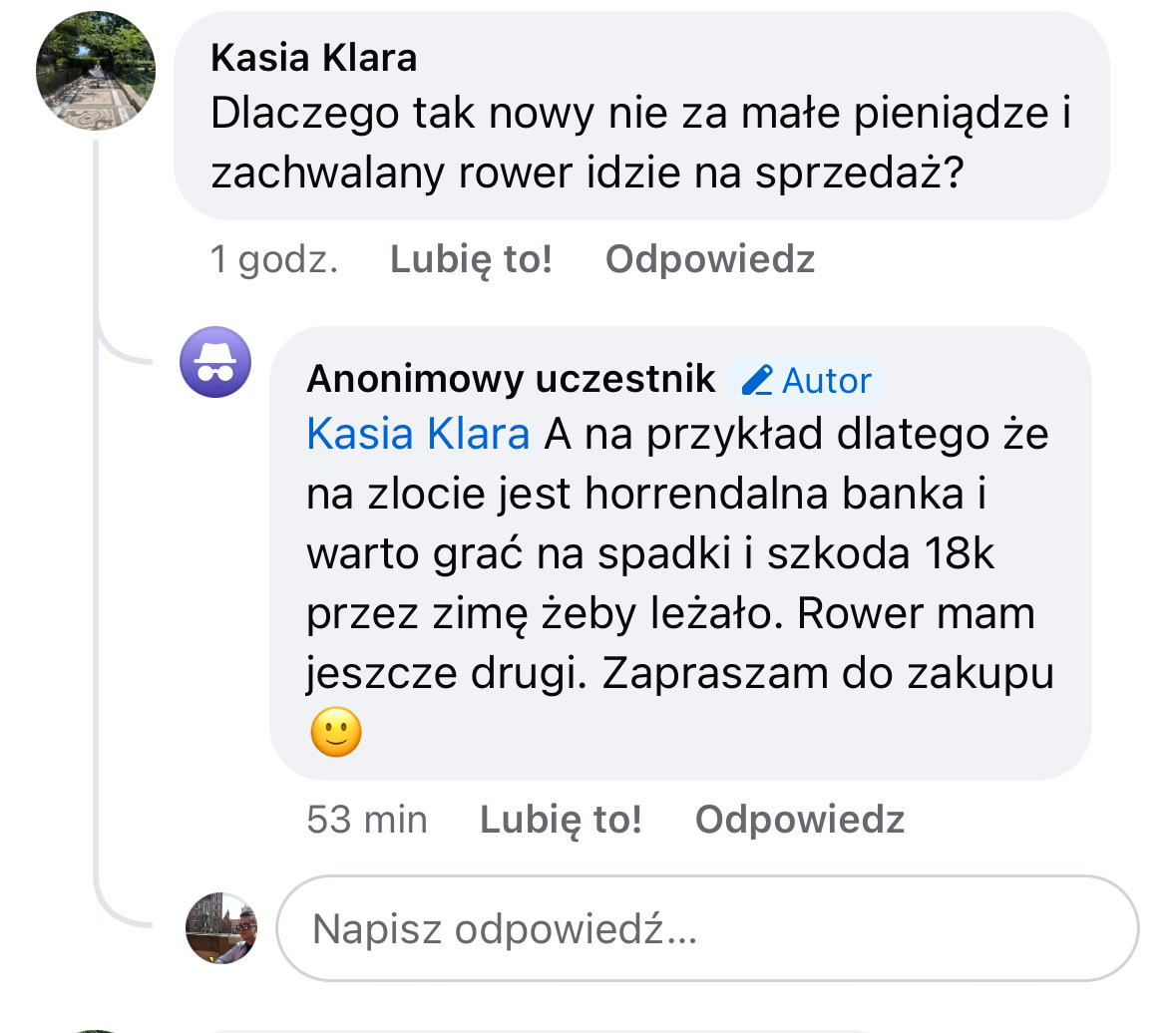This screenshot has width=1176, height=1033.
Task: Focus the "Napisz odpowiedź..." reply field
Action: click(x=706, y=929)
